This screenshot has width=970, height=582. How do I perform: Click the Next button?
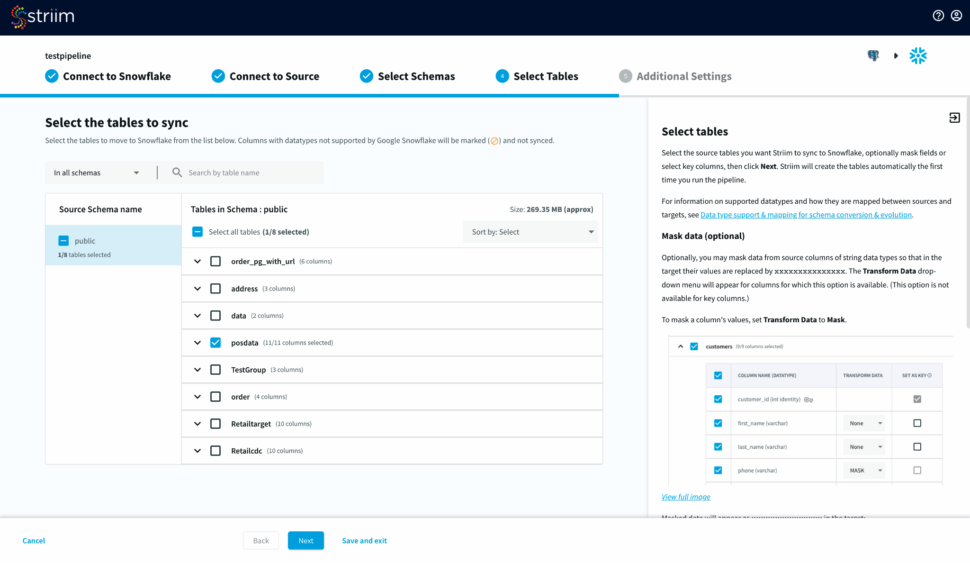[x=305, y=541]
